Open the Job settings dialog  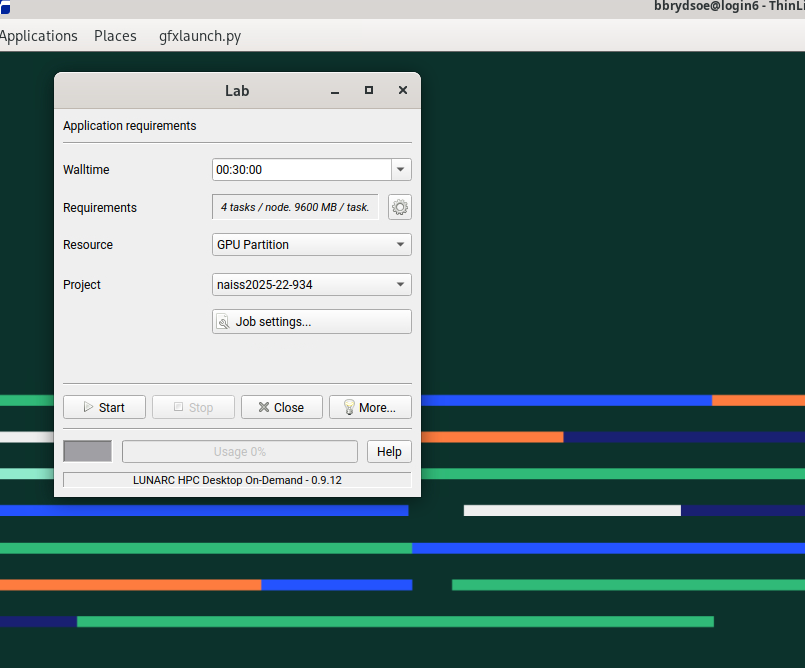(311, 322)
